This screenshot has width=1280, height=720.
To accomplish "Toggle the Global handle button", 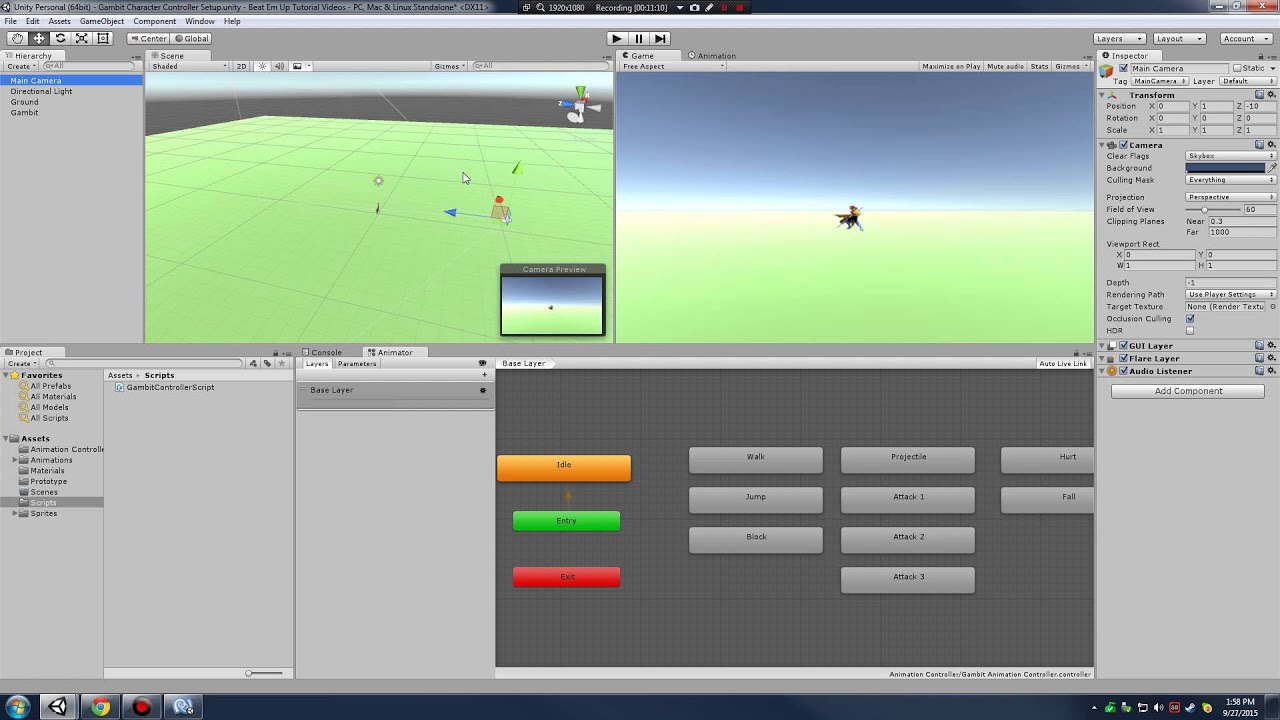I will [191, 38].
